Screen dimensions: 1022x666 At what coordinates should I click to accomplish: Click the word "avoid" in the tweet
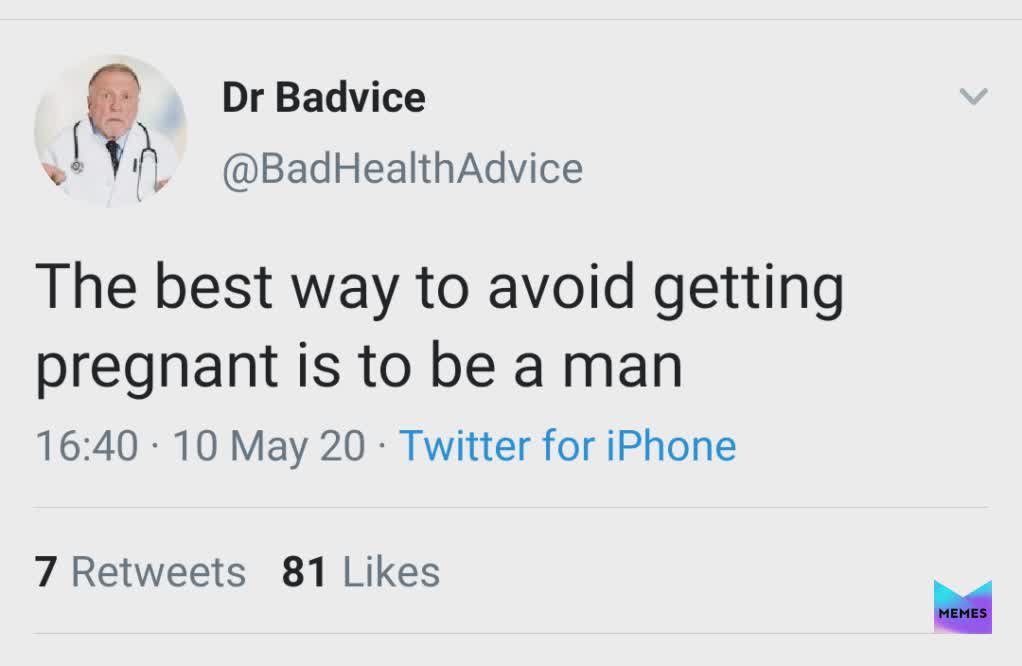562,288
